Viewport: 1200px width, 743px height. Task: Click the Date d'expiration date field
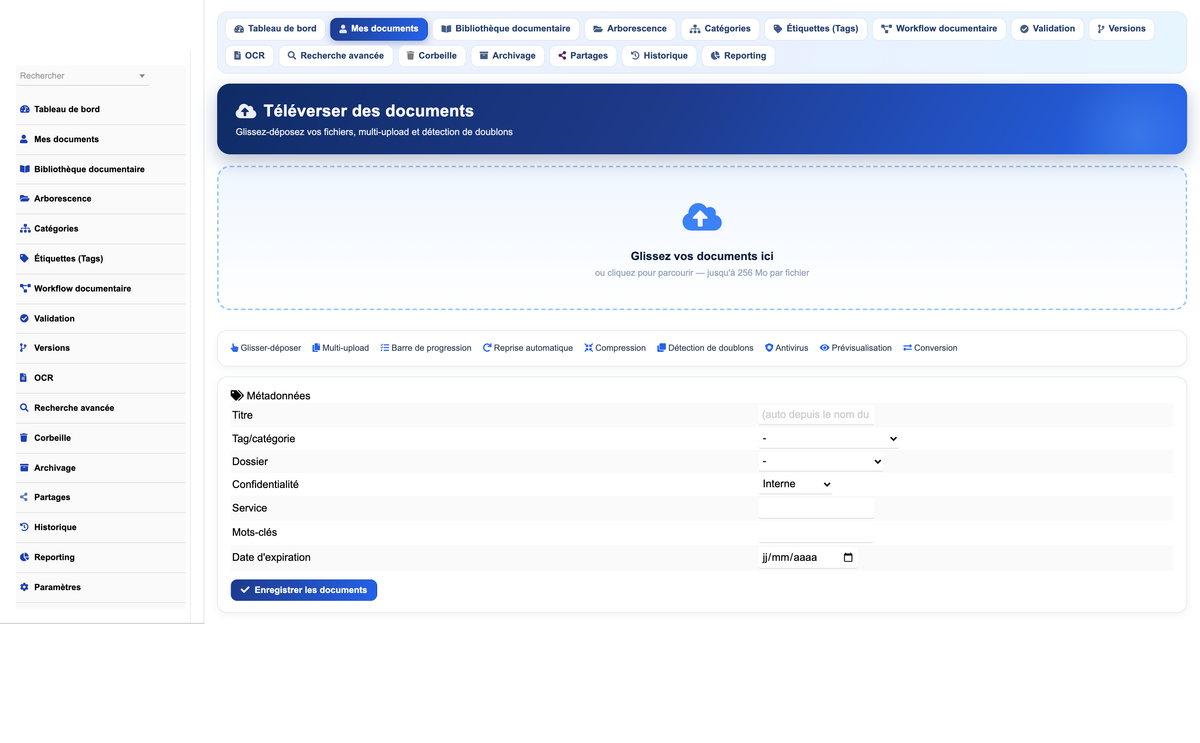click(808, 558)
